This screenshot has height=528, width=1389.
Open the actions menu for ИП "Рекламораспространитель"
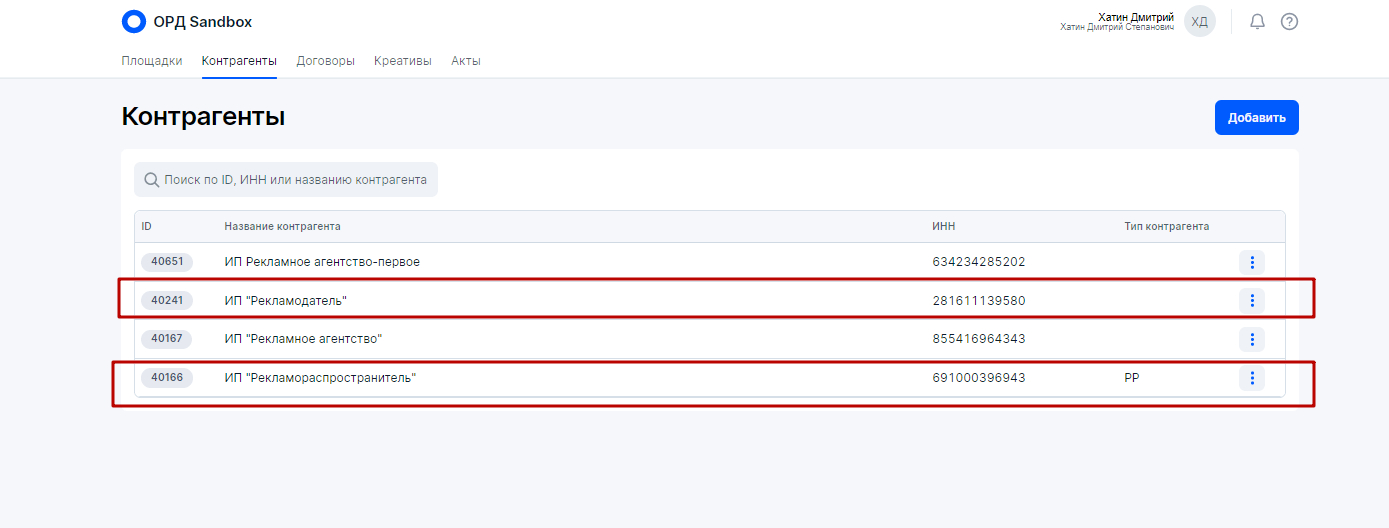(x=1251, y=378)
